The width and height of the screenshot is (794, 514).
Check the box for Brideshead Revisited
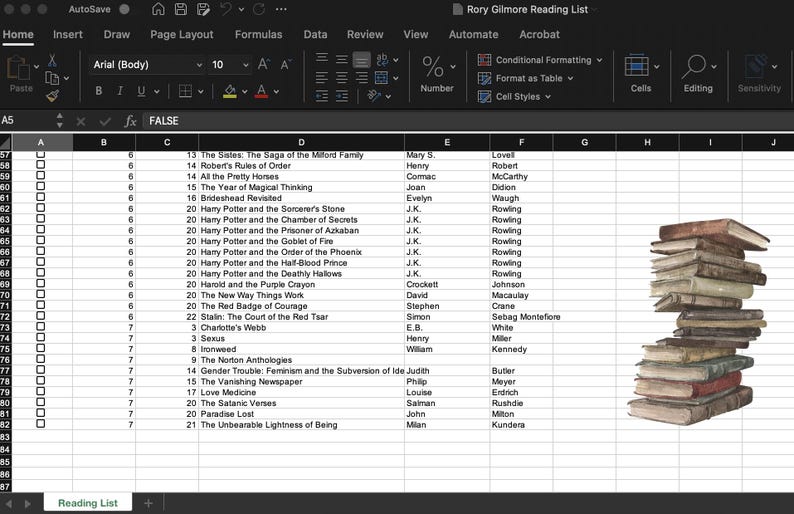(41, 197)
